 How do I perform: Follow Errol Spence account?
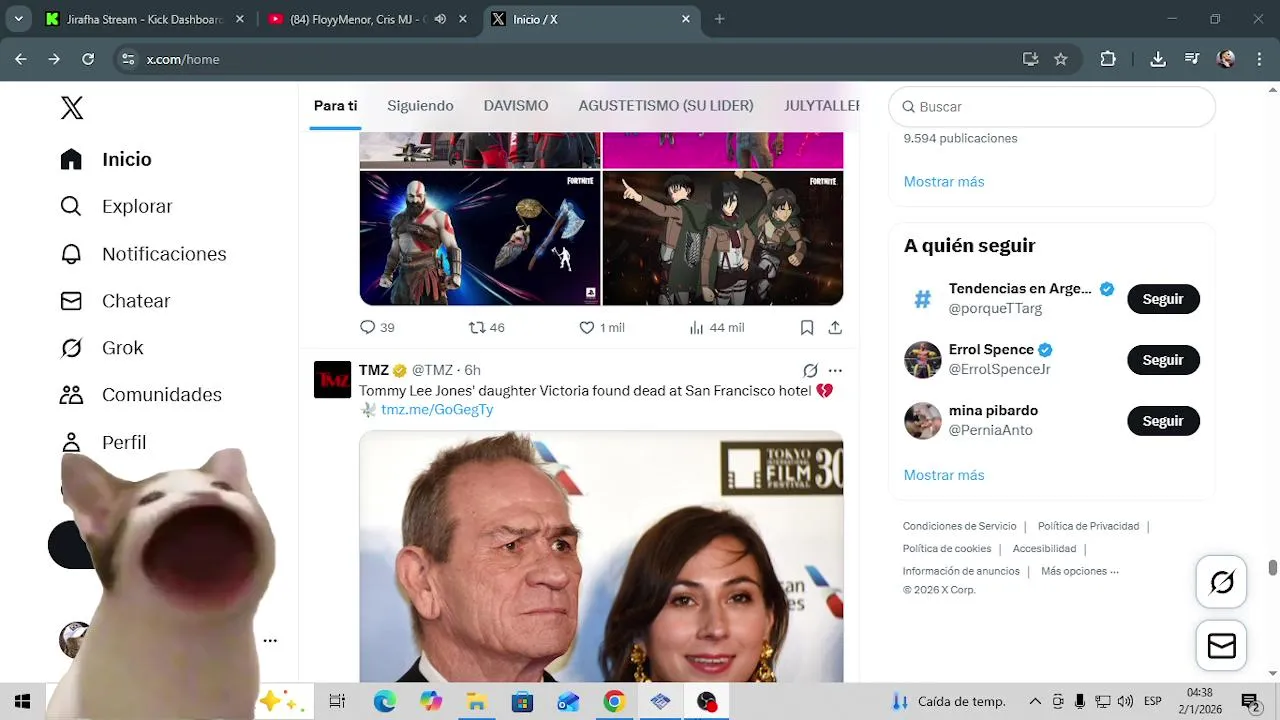[1163, 360]
